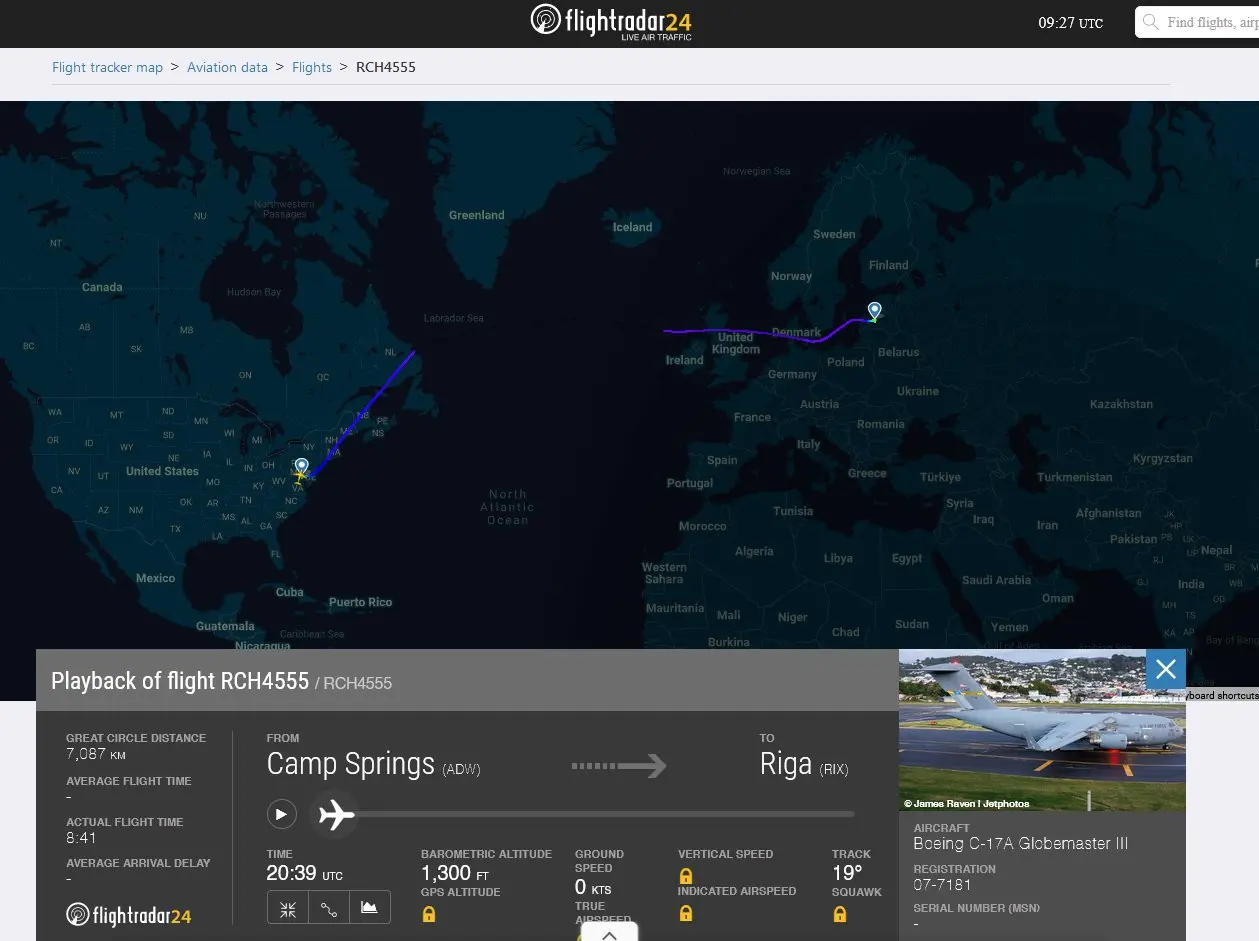Click the Camp Springs origin name
This screenshot has width=1259, height=941.
coord(351,765)
